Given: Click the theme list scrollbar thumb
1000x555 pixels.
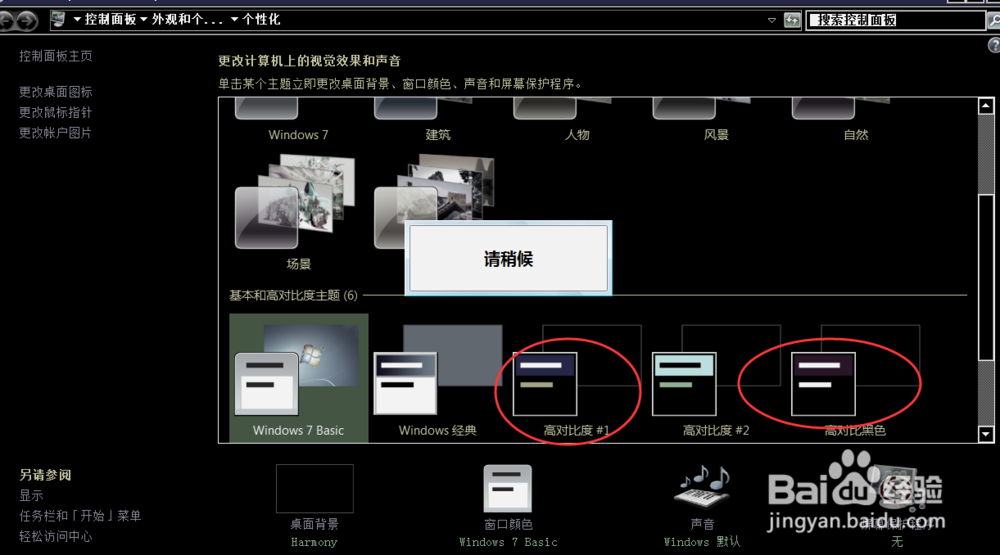Looking at the screenshot, I should [986, 278].
